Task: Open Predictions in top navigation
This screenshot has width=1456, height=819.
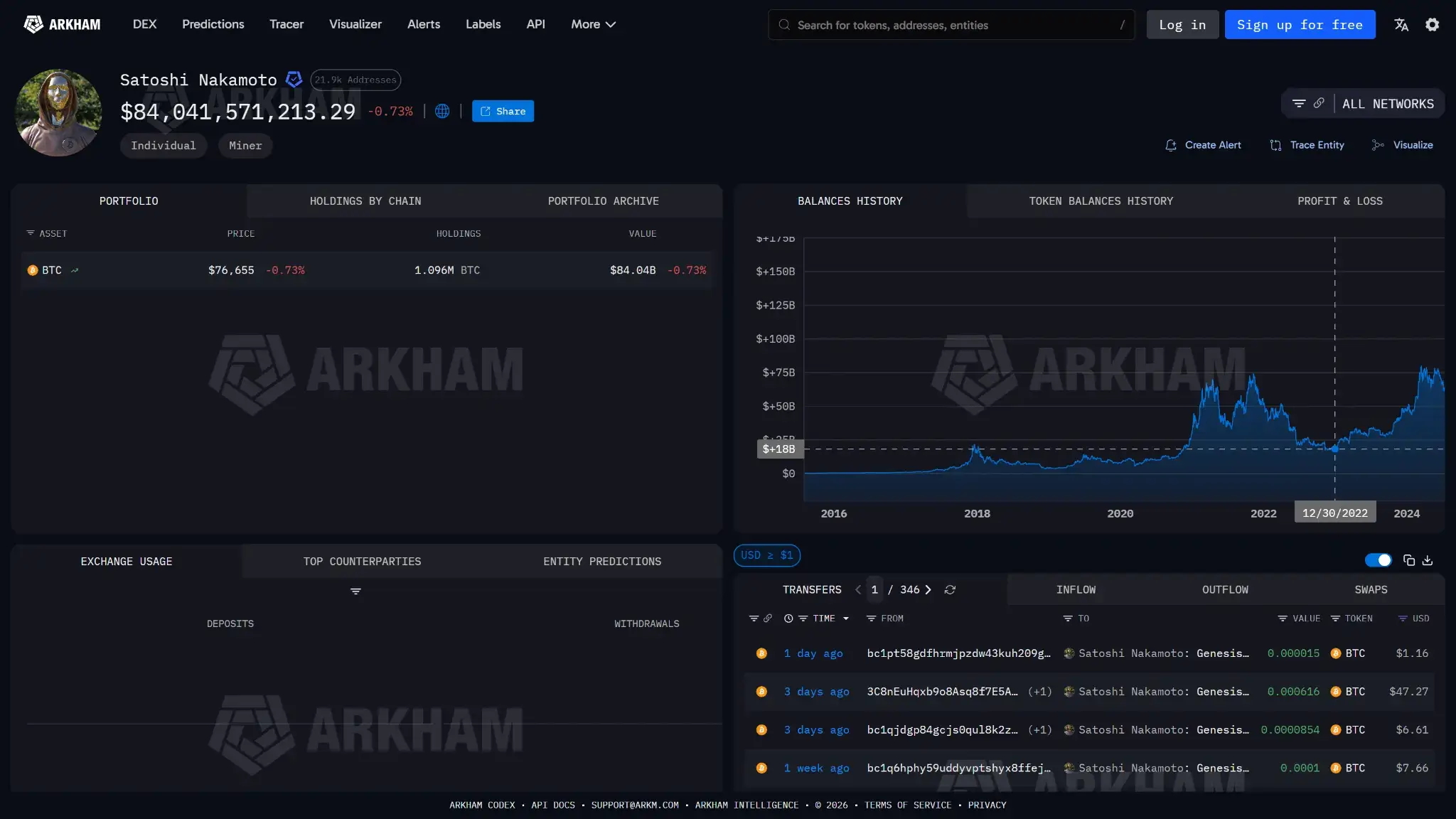Action: tap(213, 24)
